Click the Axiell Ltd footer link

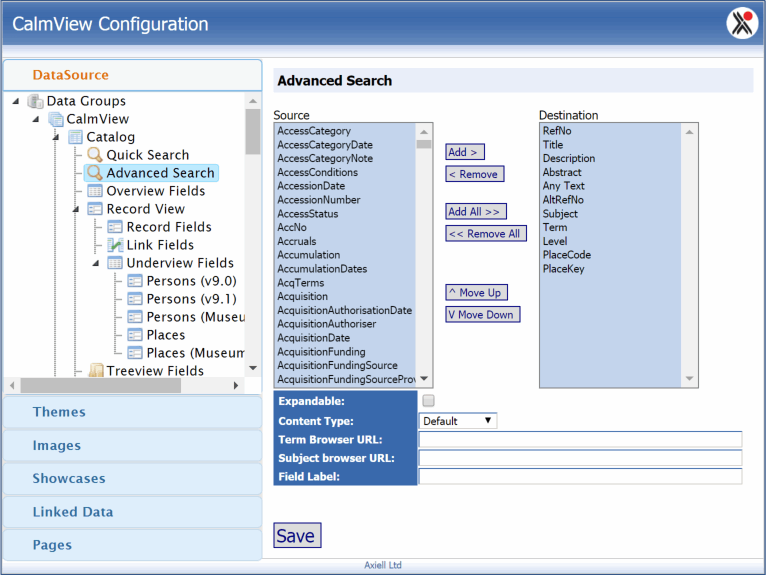[383, 565]
